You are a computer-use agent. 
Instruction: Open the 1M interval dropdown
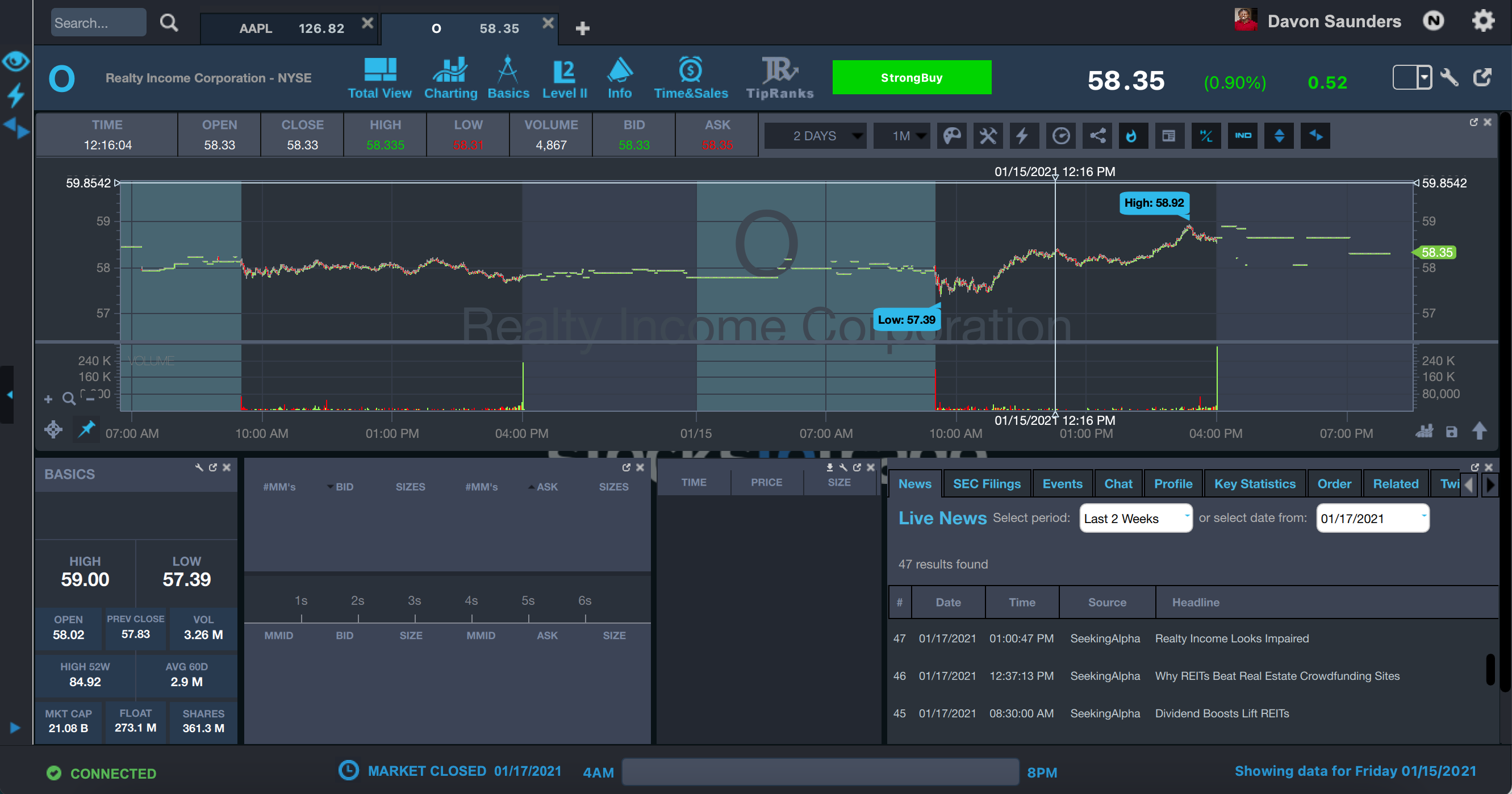point(901,136)
